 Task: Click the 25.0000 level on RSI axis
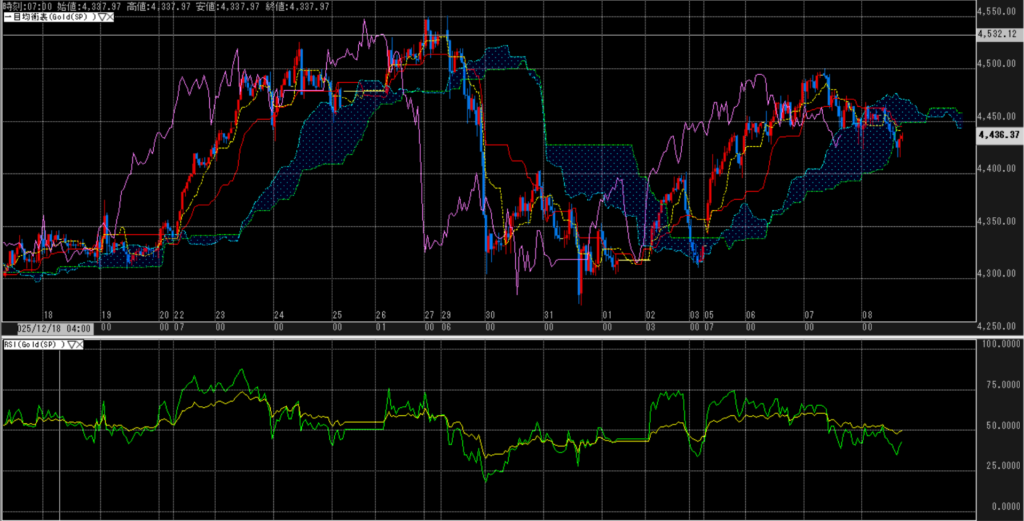pos(1001,465)
